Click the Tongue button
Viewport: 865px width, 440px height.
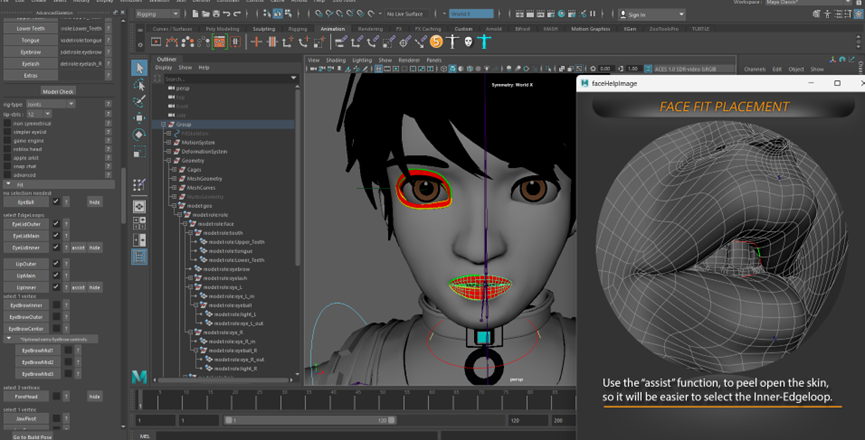(31, 40)
